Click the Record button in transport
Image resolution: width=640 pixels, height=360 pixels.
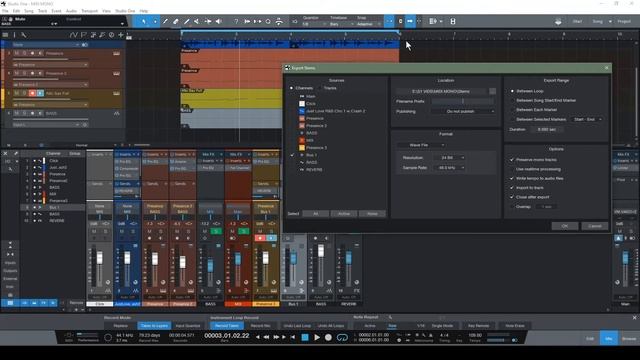pos(328,337)
